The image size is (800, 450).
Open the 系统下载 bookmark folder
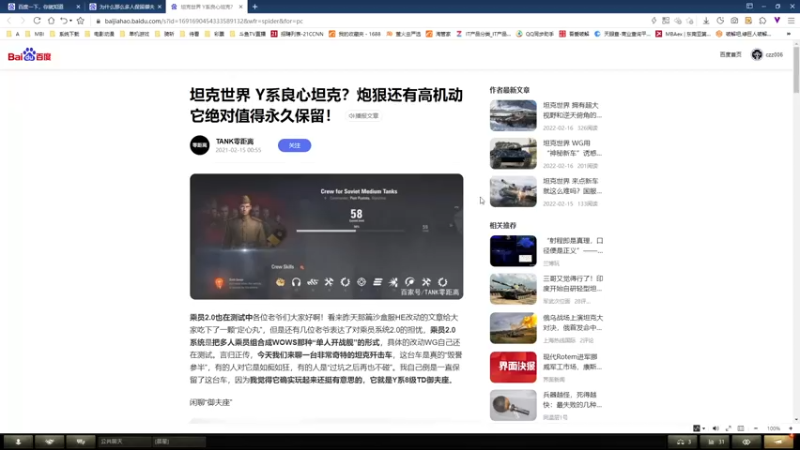click(64, 34)
